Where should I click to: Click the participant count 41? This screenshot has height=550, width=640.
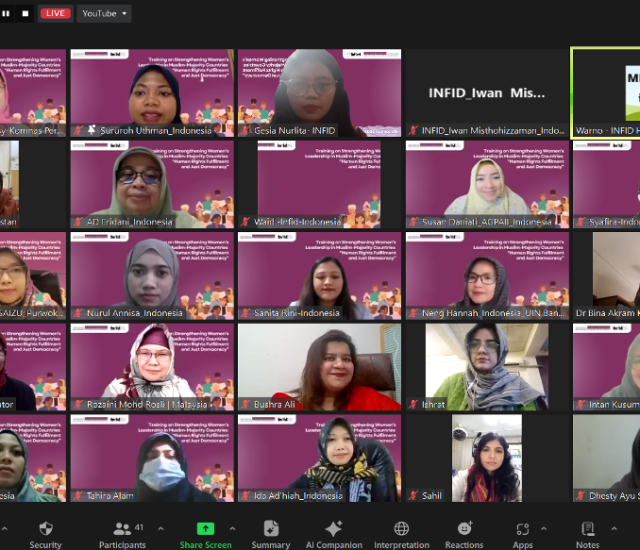click(x=139, y=527)
